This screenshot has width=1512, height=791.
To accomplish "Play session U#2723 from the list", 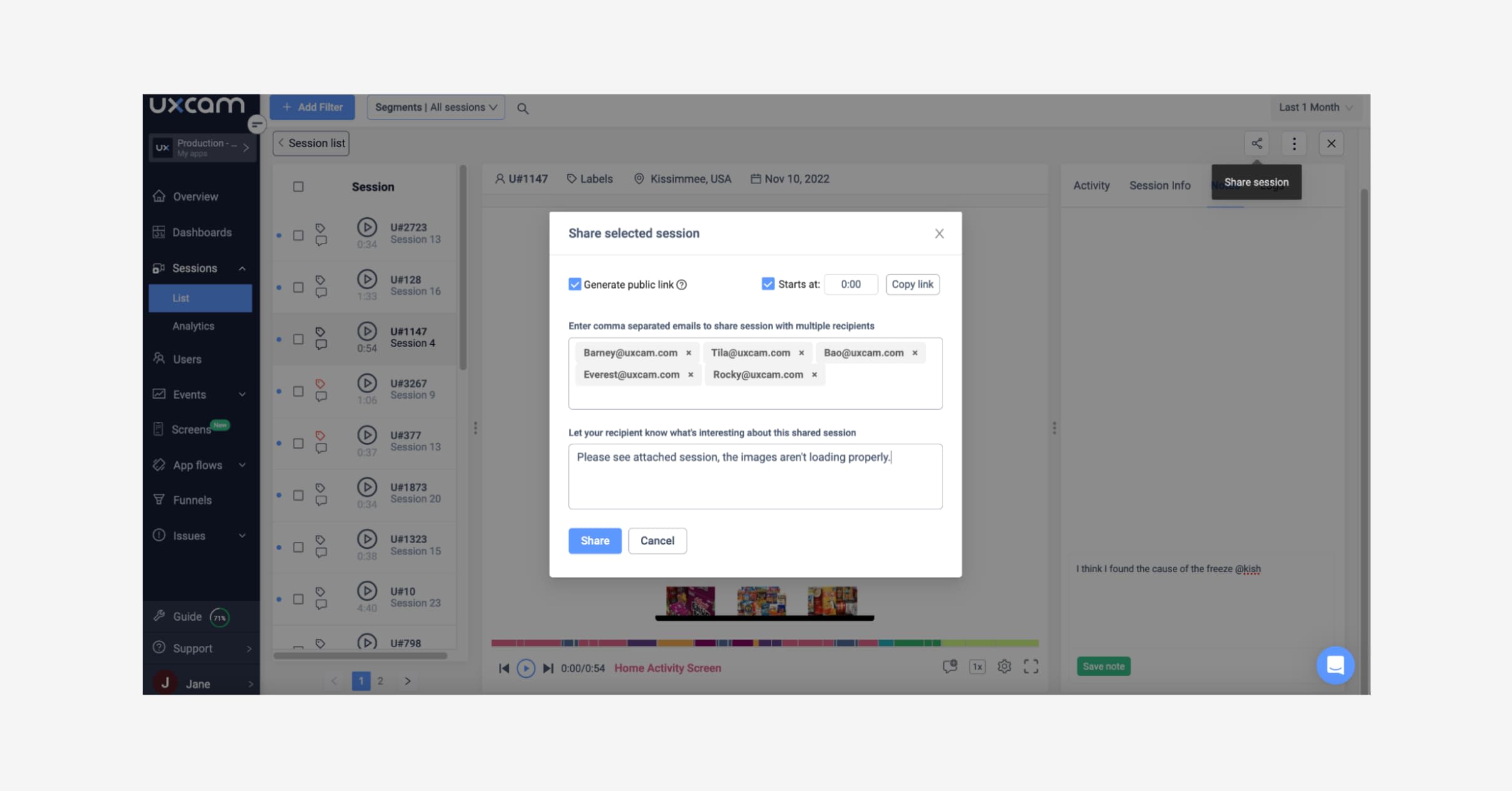I will (x=367, y=227).
